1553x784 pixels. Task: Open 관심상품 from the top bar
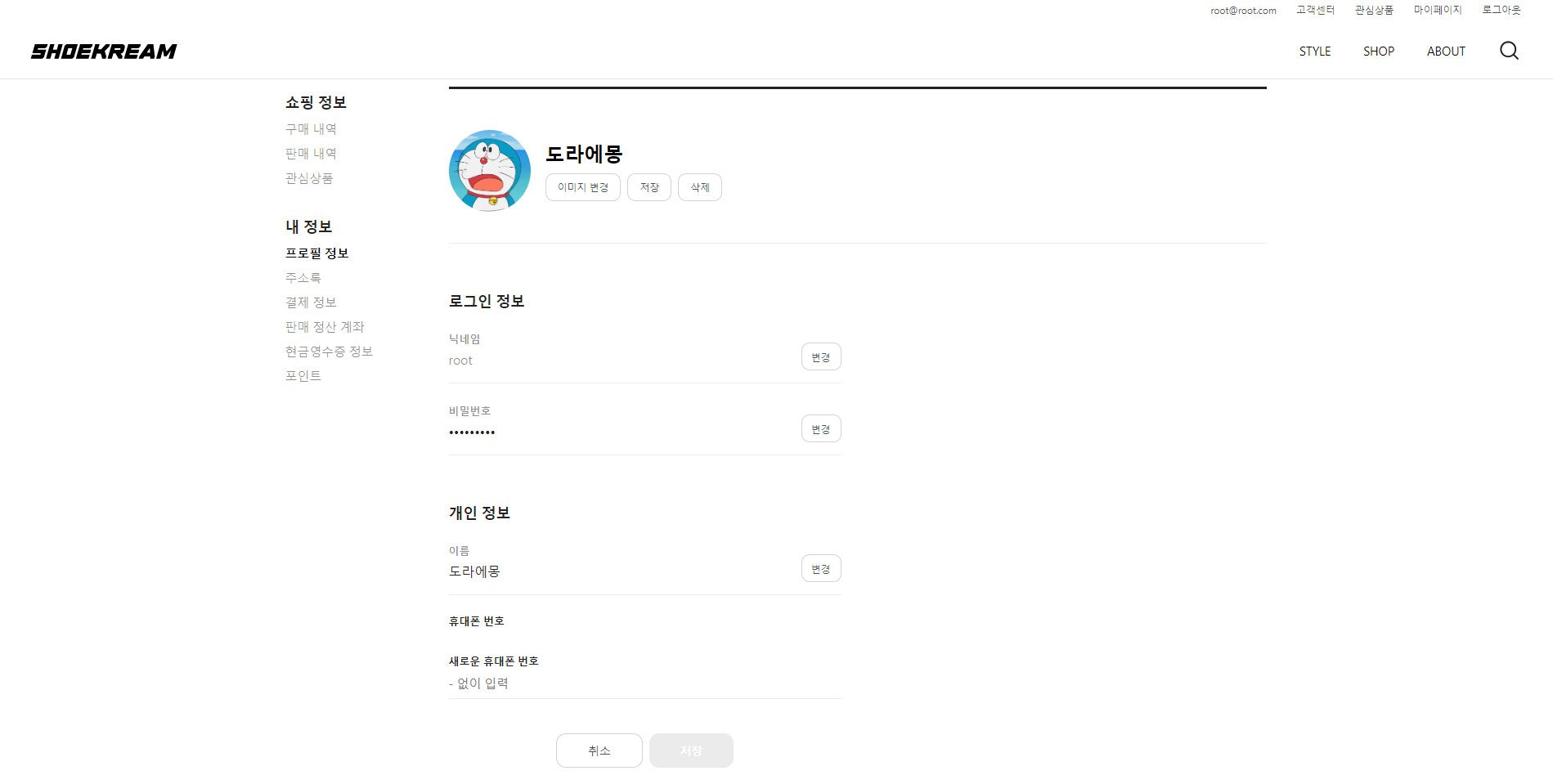[x=1374, y=10]
